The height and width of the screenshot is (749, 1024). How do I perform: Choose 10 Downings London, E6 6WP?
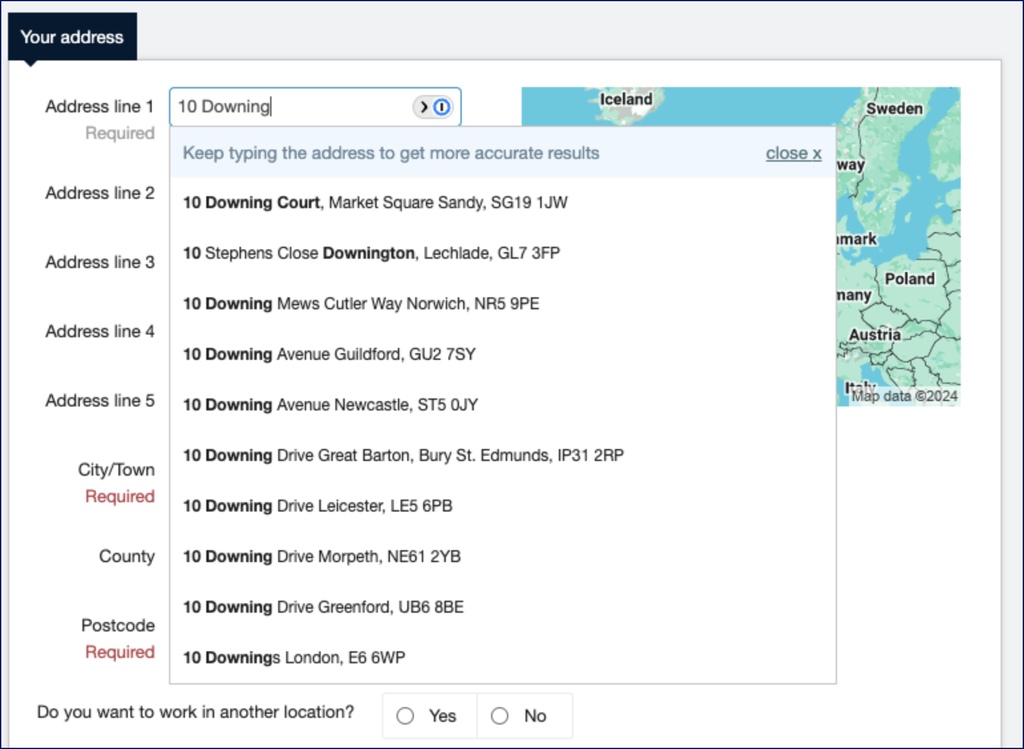(294, 658)
